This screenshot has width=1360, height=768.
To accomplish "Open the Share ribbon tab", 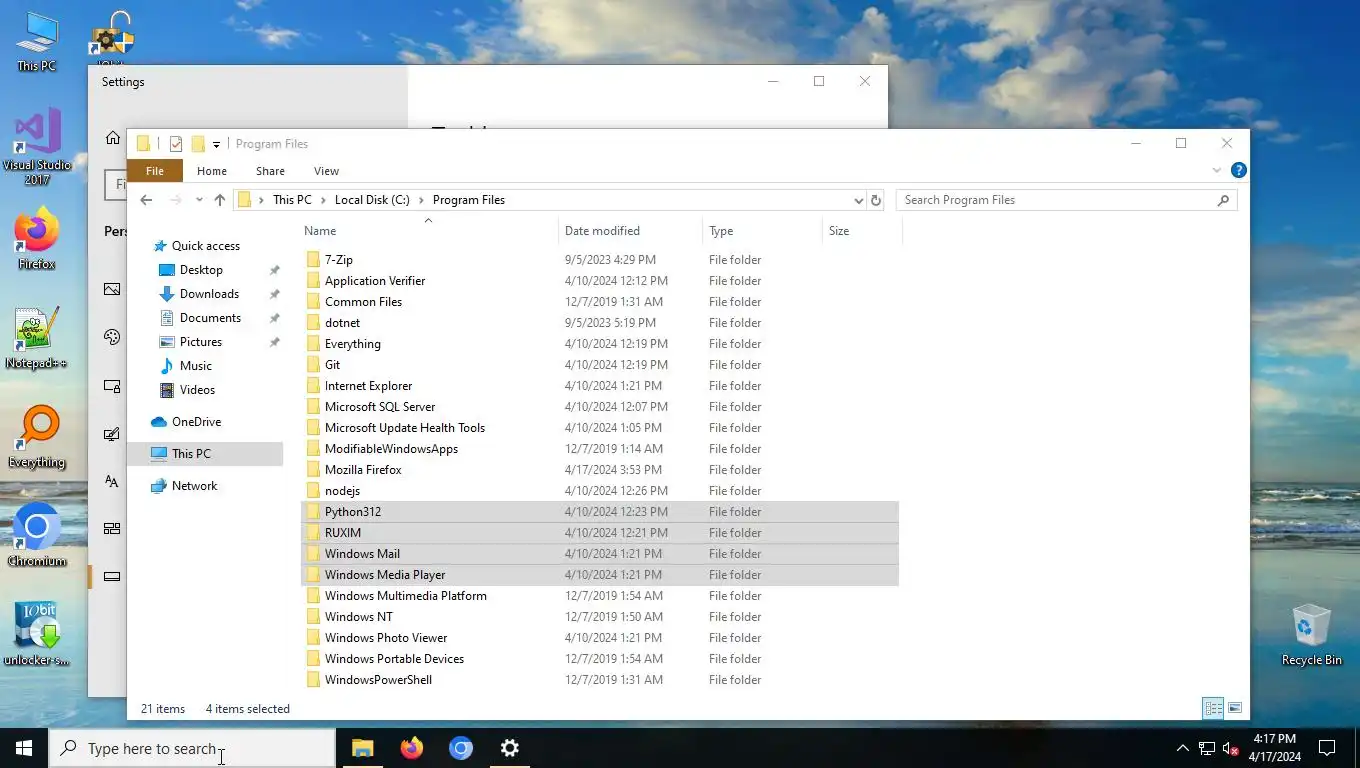I will tap(270, 171).
